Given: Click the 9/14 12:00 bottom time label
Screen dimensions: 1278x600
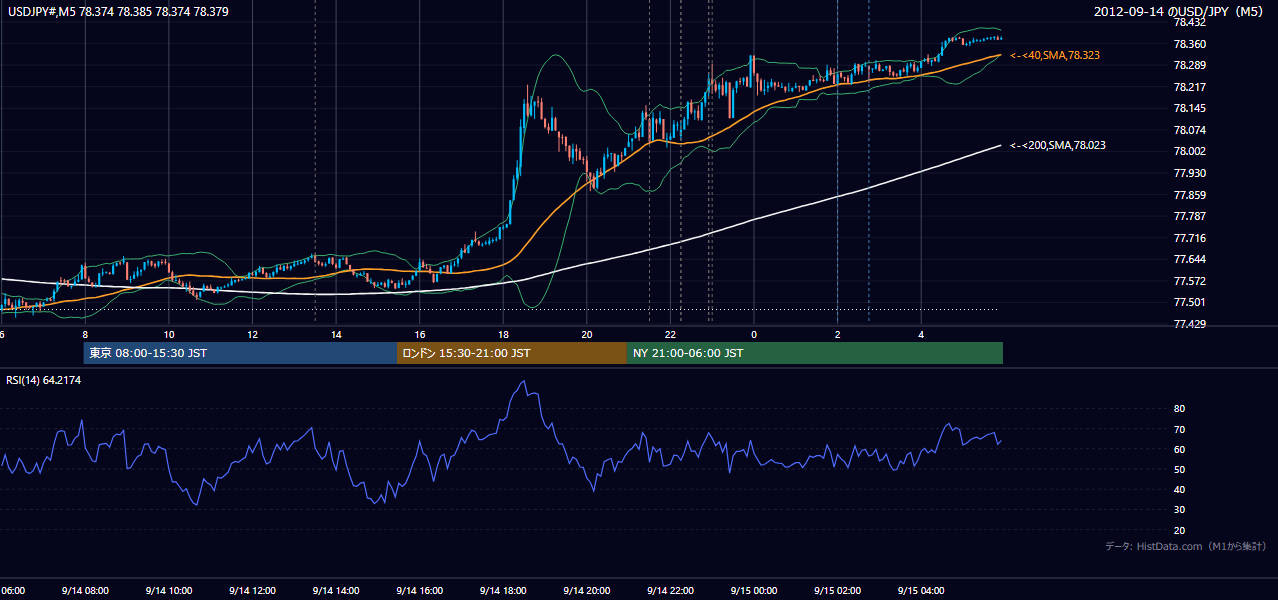Looking at the screenshot, I should (252, 591).
